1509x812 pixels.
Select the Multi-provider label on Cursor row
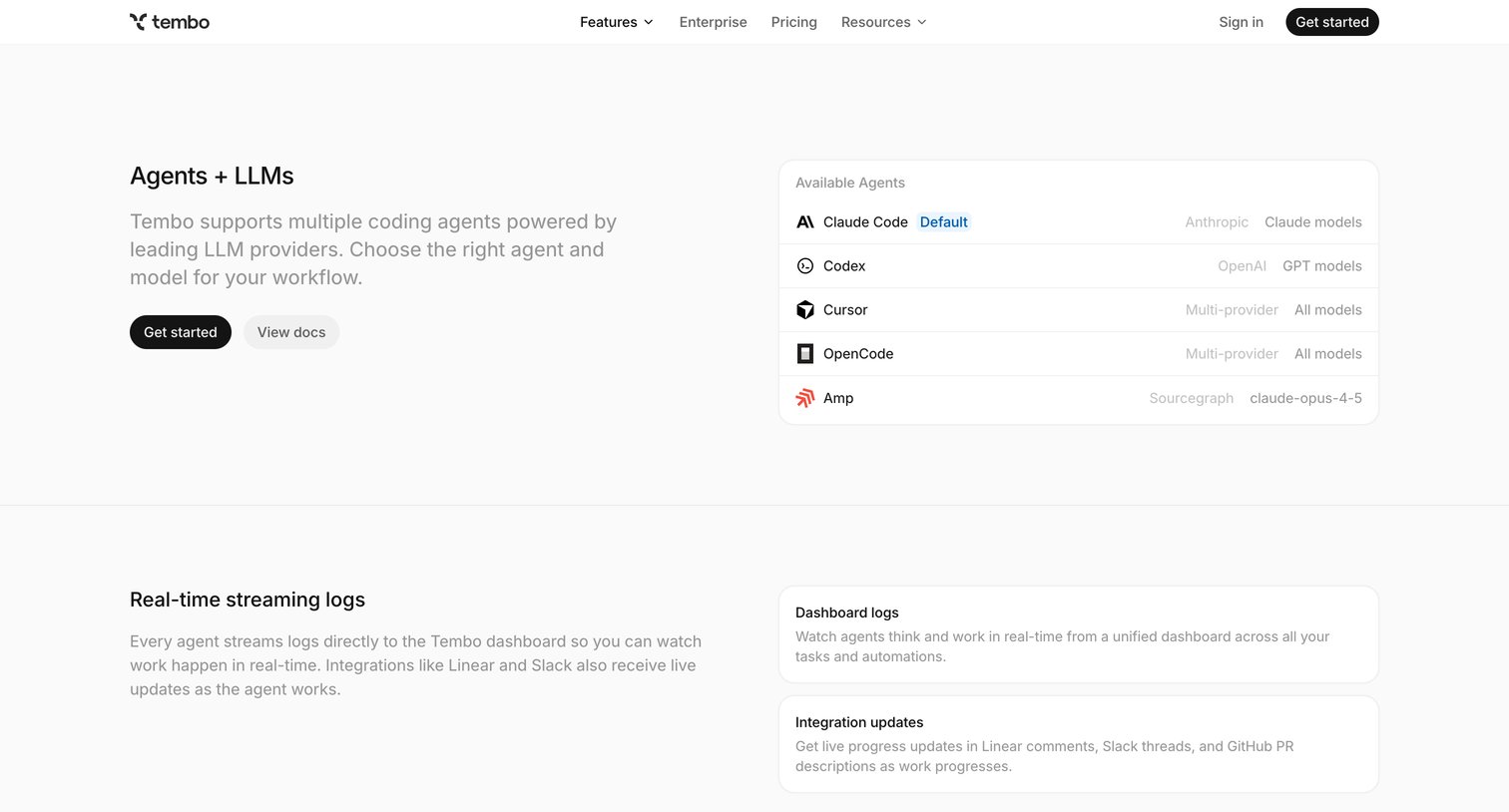coord(1232,310)
